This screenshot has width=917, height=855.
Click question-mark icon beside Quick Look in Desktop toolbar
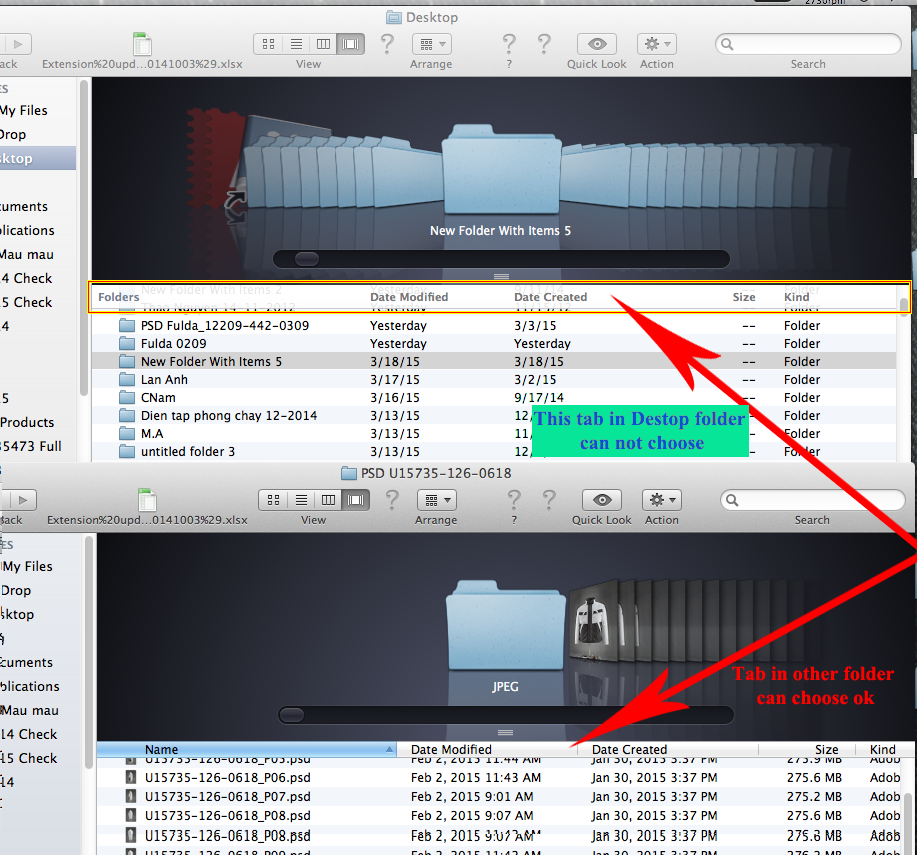tap(544, 44)
